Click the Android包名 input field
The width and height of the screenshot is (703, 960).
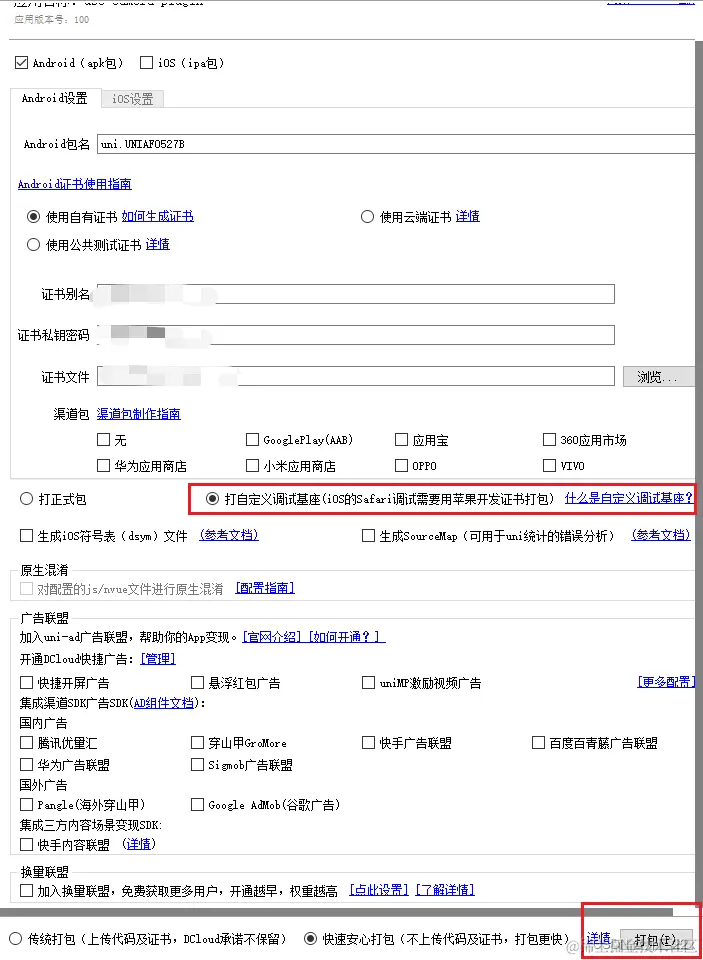pos(396,144)
